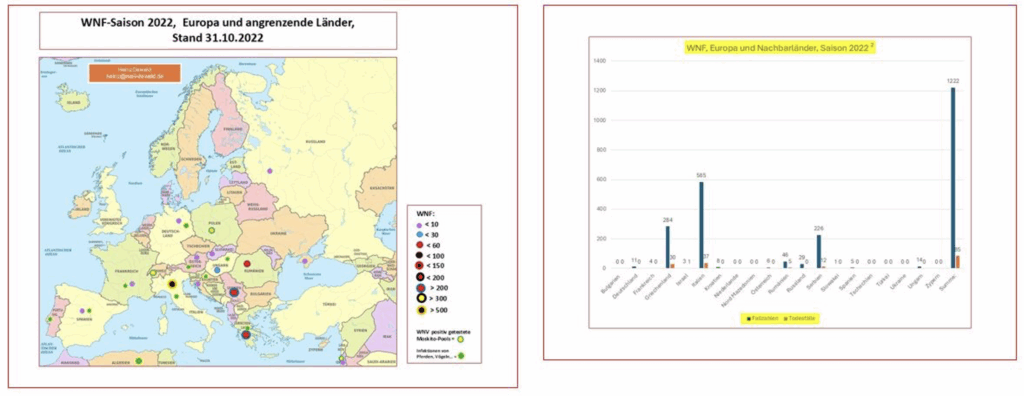
Task: Click the red marker on Rumänien
Action: pyautogui.click(x=248, y=264)
